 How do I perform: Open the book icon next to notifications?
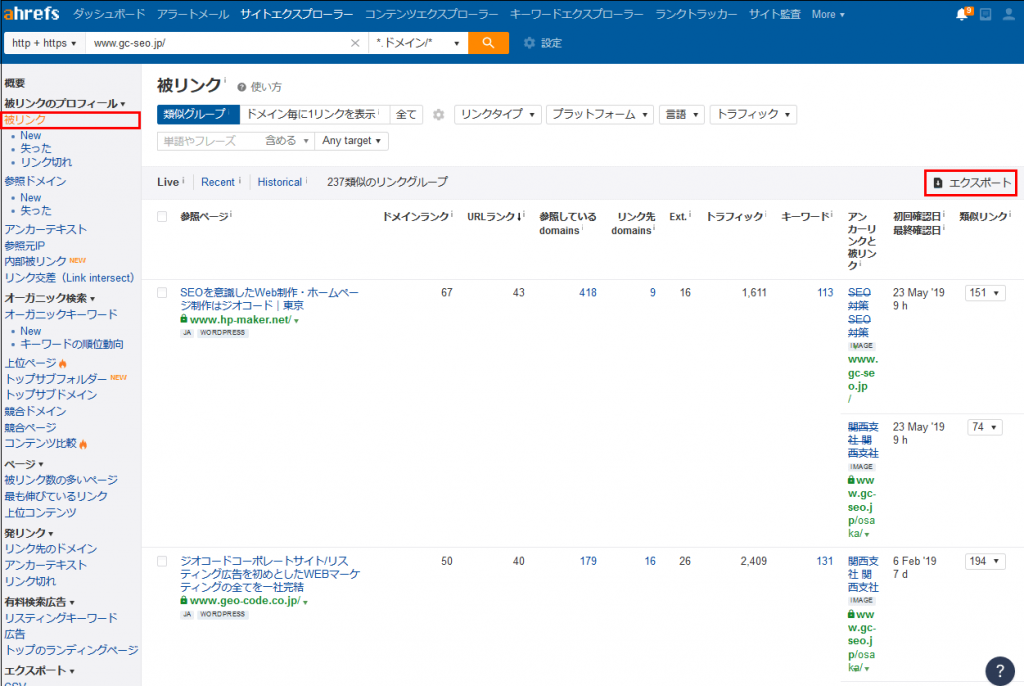point(985,14)
